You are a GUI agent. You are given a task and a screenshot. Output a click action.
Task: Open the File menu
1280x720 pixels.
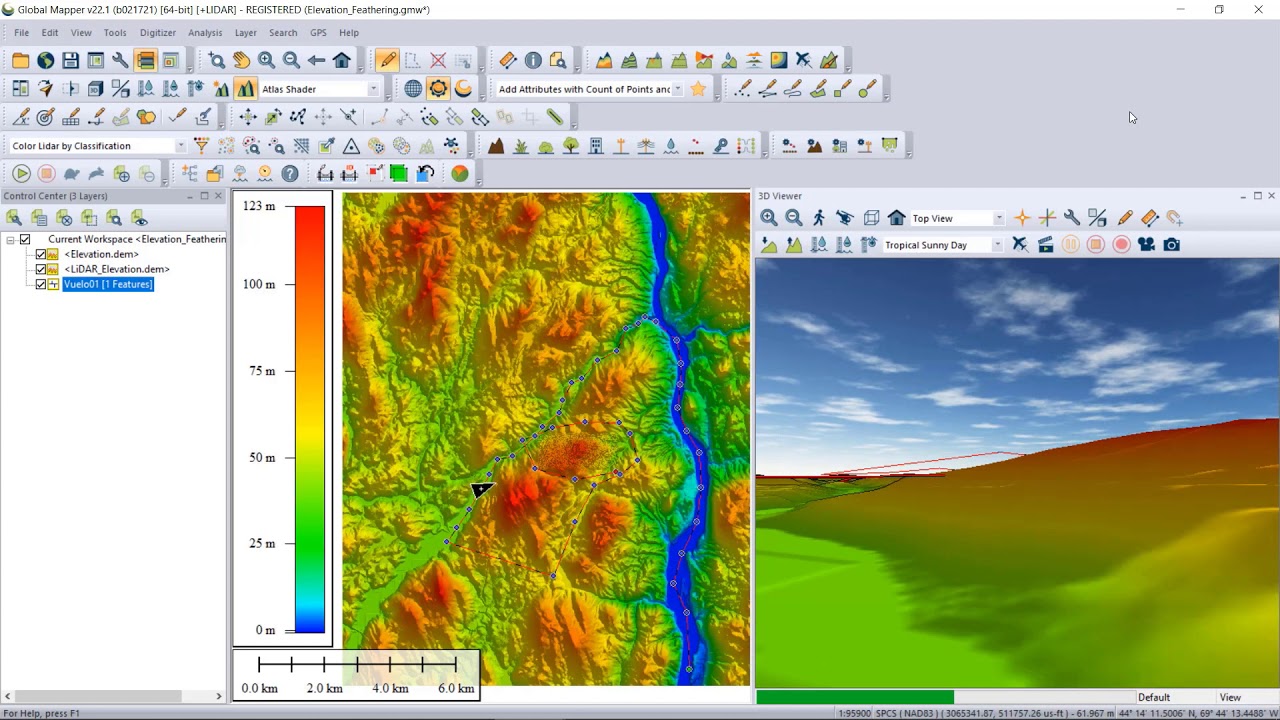point(21,33)
